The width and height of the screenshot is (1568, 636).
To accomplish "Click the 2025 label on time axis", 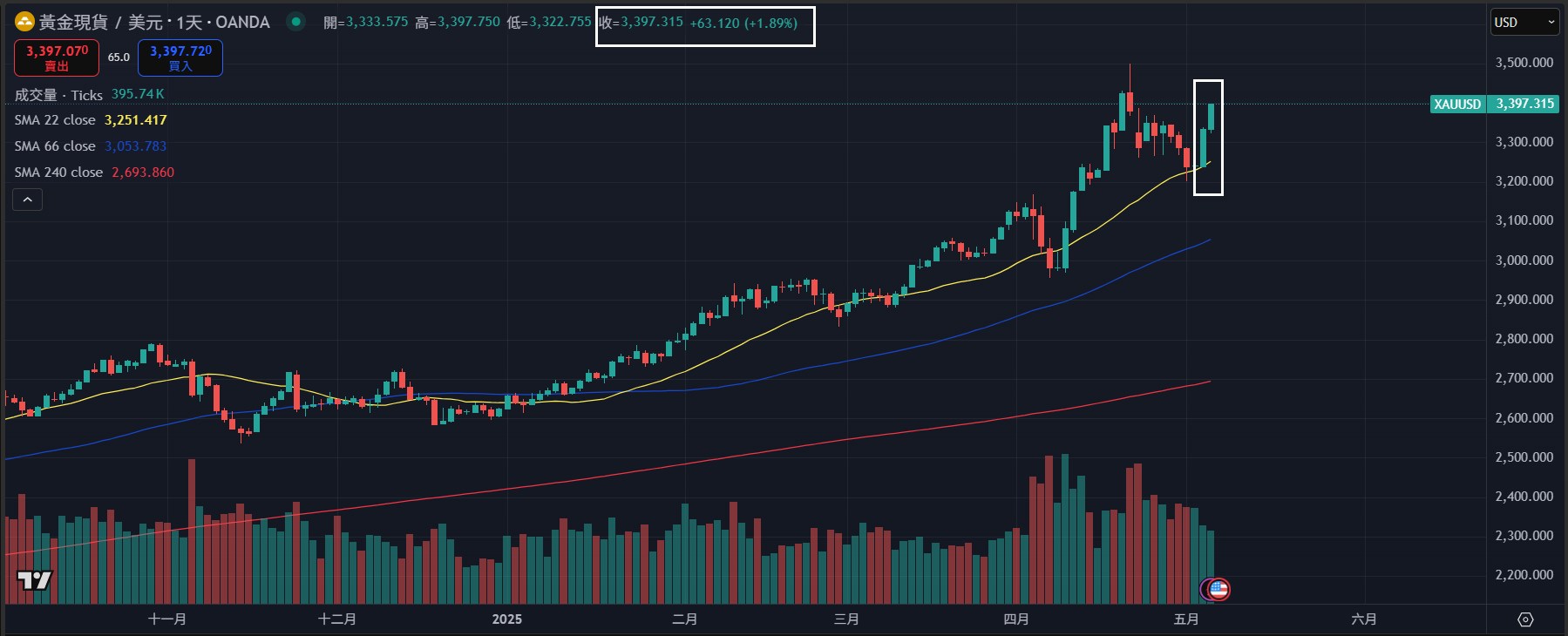I will pyautogui.click(x=506, y=619).
